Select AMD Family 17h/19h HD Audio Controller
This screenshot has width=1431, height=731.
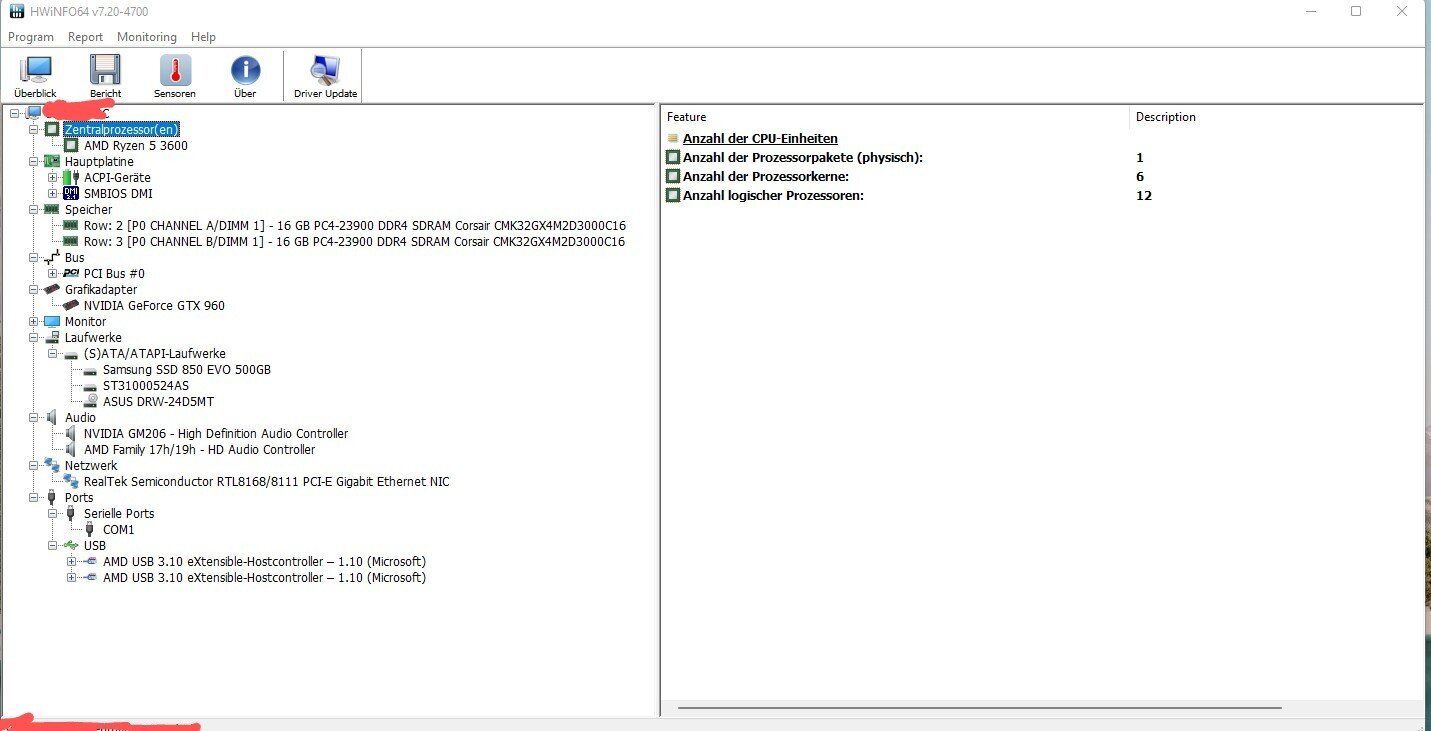[200, 450]
